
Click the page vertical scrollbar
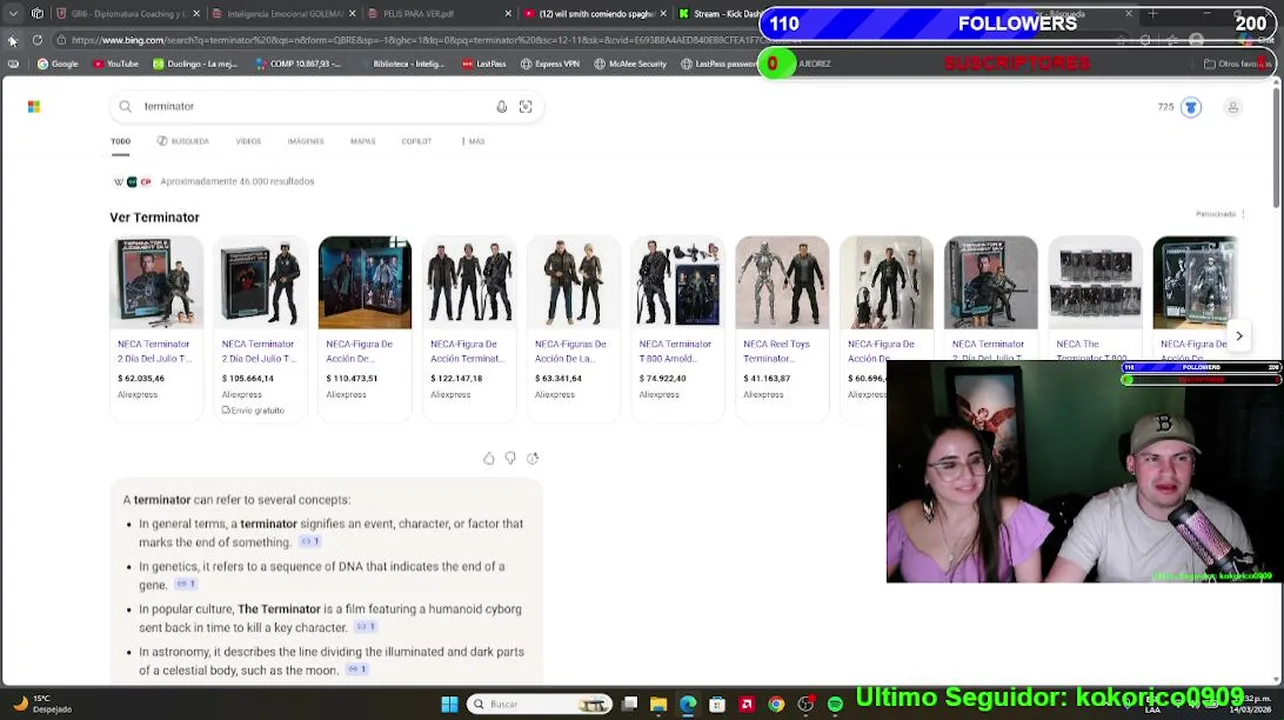click(x=1276, y=150)
